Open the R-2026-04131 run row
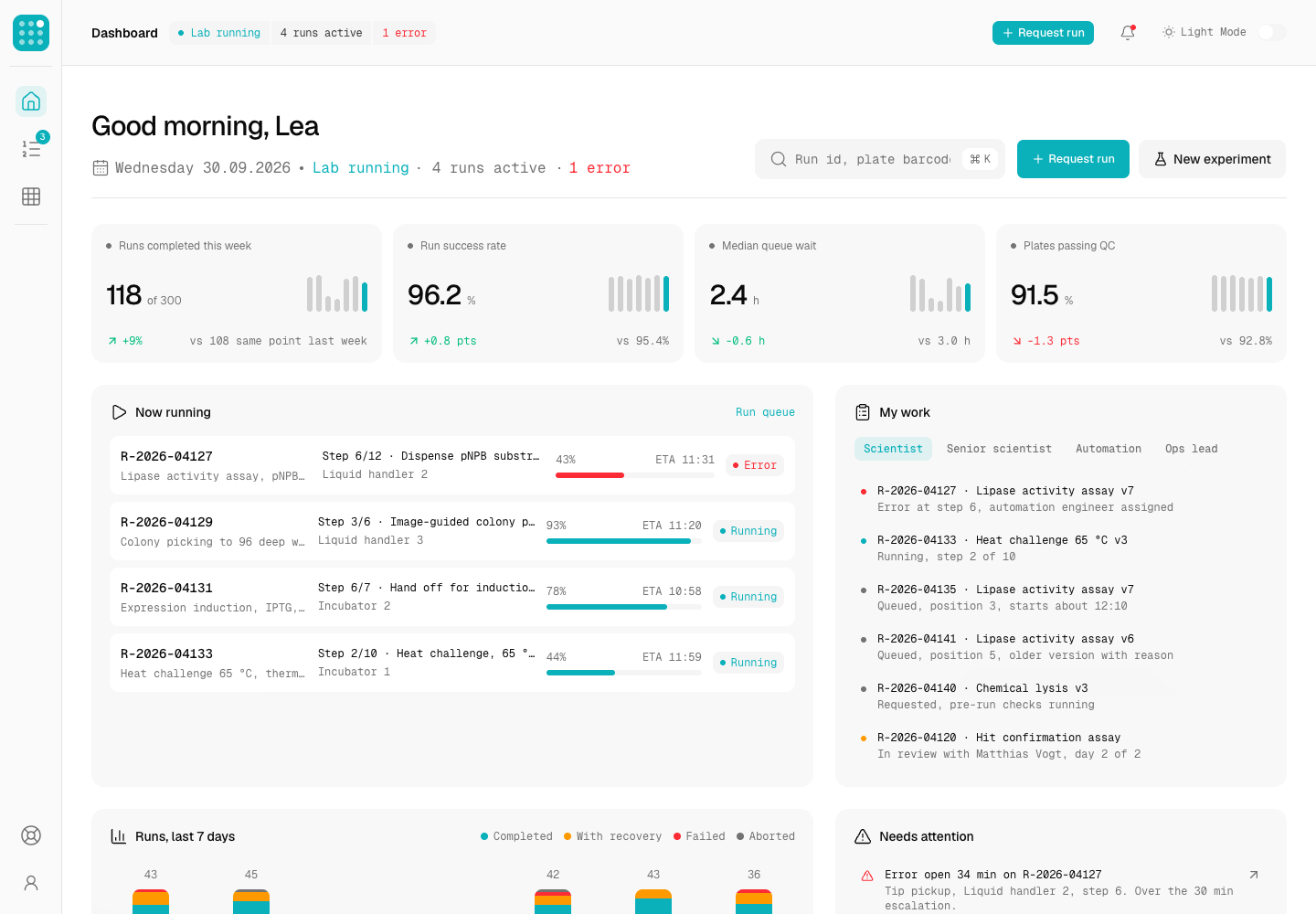Screen dimensions: 1316x914 452,597
